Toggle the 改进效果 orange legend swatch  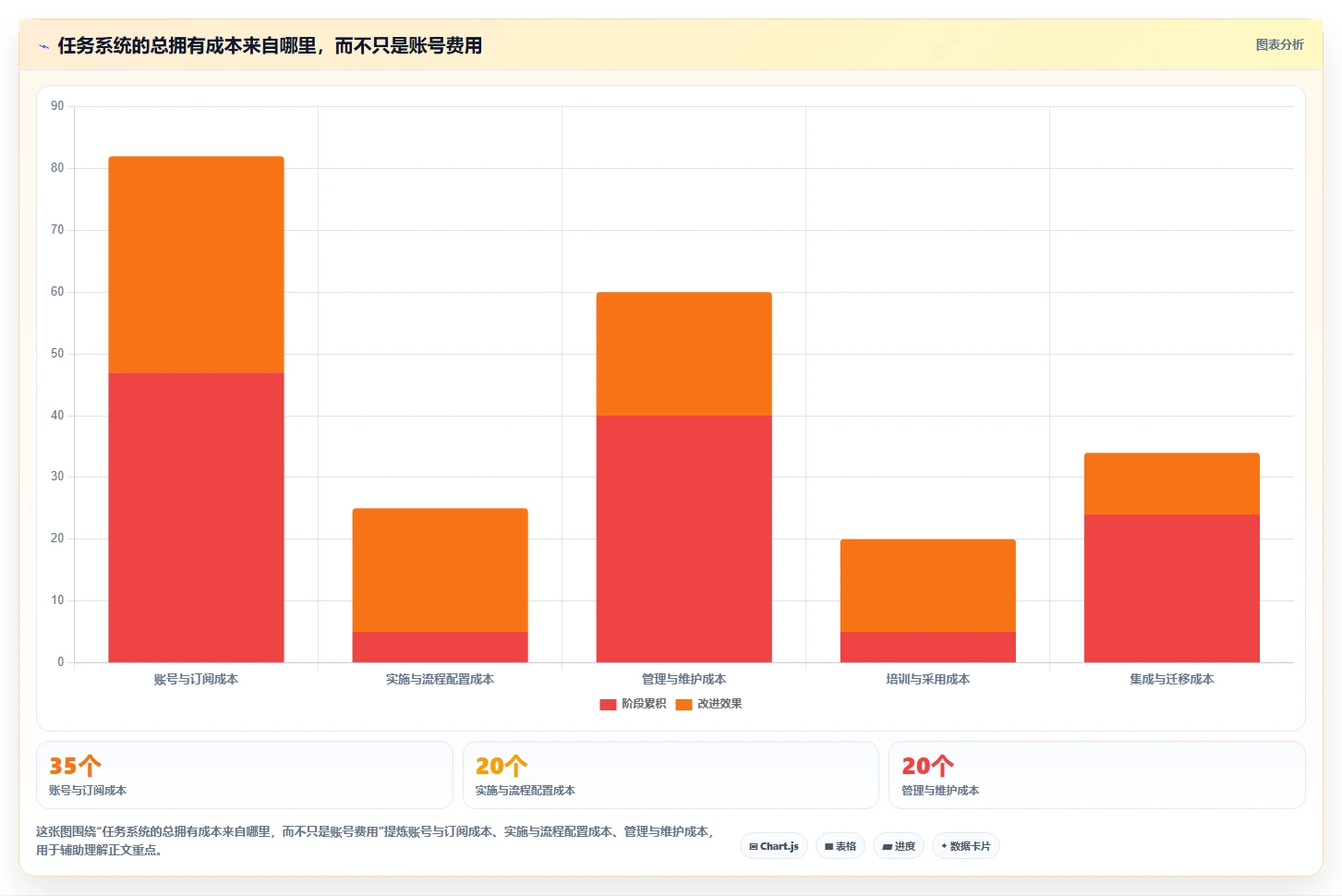pyautogui.click(x=683, y=705)
